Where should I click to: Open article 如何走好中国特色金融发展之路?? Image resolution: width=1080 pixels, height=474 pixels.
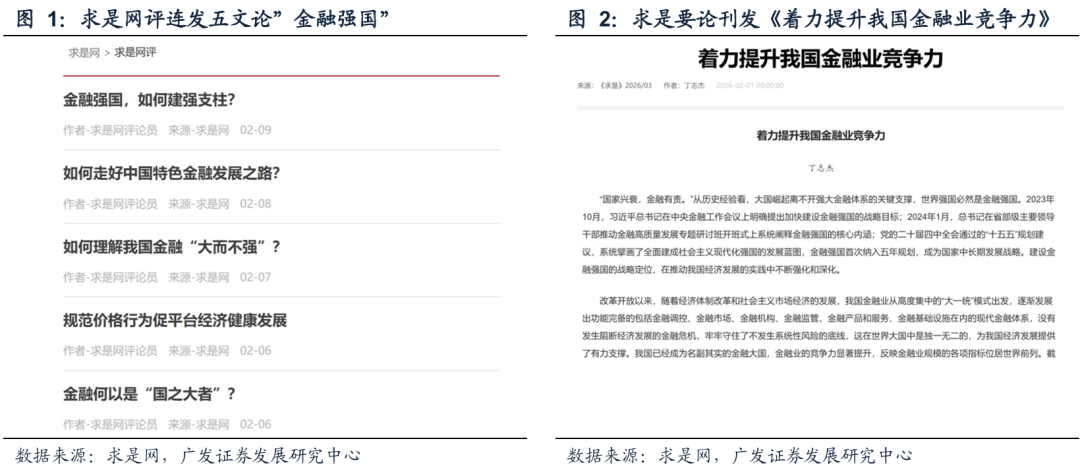point(171,173)
